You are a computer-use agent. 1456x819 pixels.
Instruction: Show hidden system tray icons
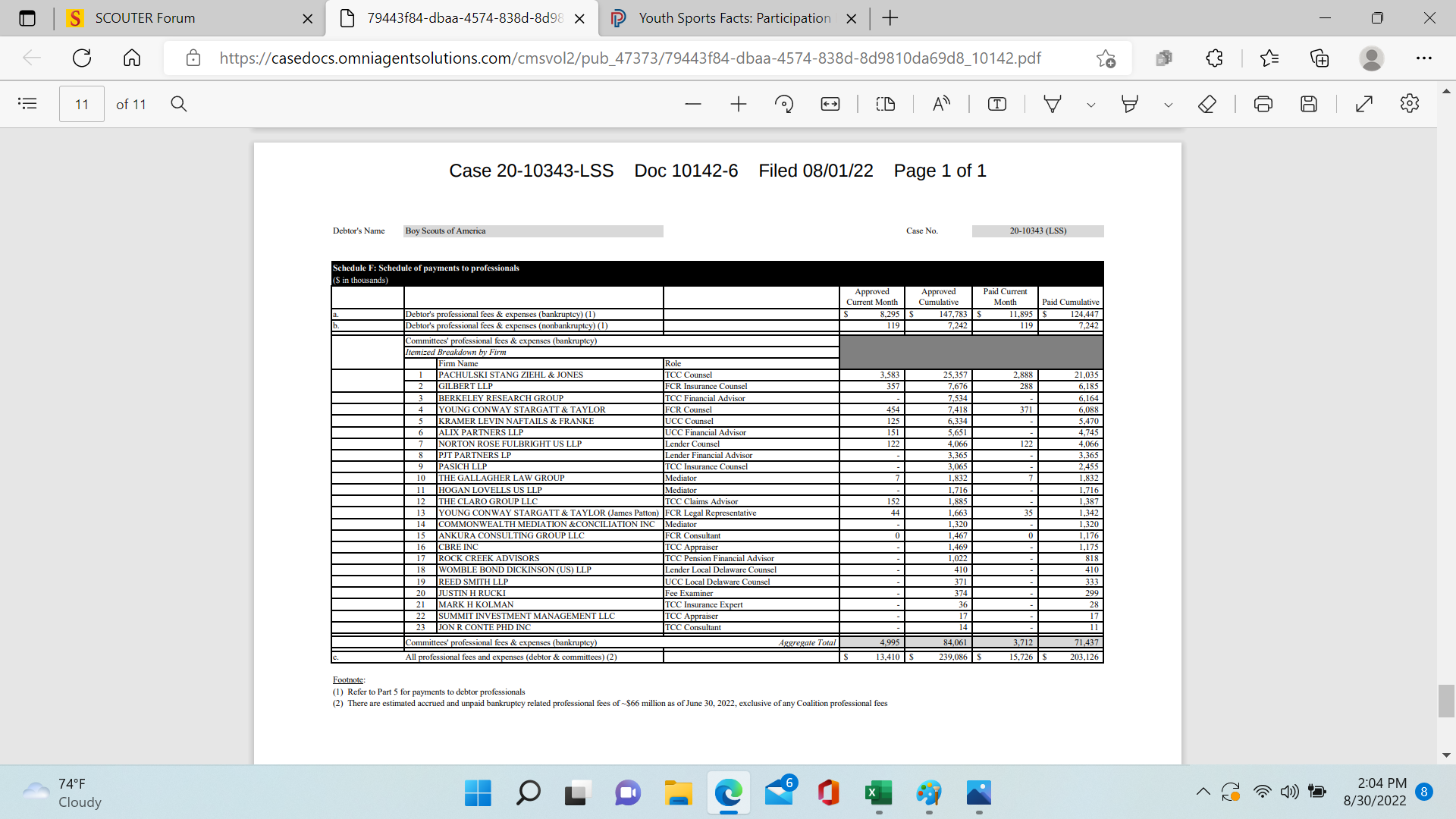(1203, 792)
